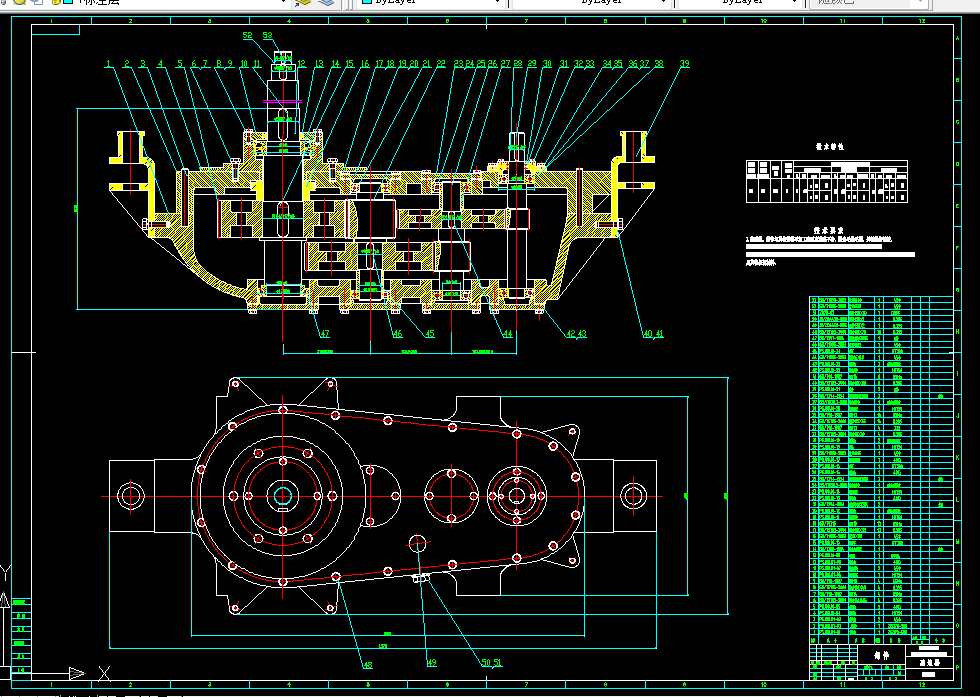Select the callout label 50 51
This screenshot has width=980, height=697.
491,663
